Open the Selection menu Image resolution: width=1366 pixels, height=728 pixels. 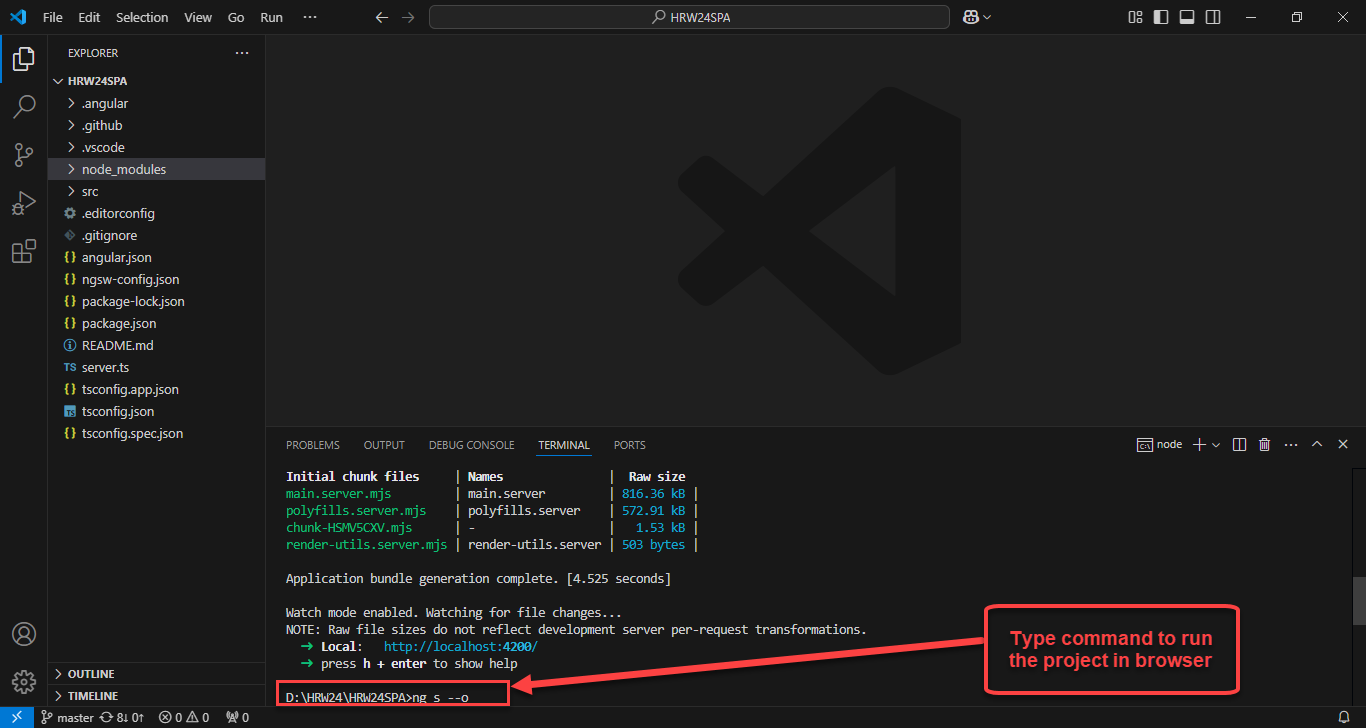pyautogui.click(x=142, y=17)
